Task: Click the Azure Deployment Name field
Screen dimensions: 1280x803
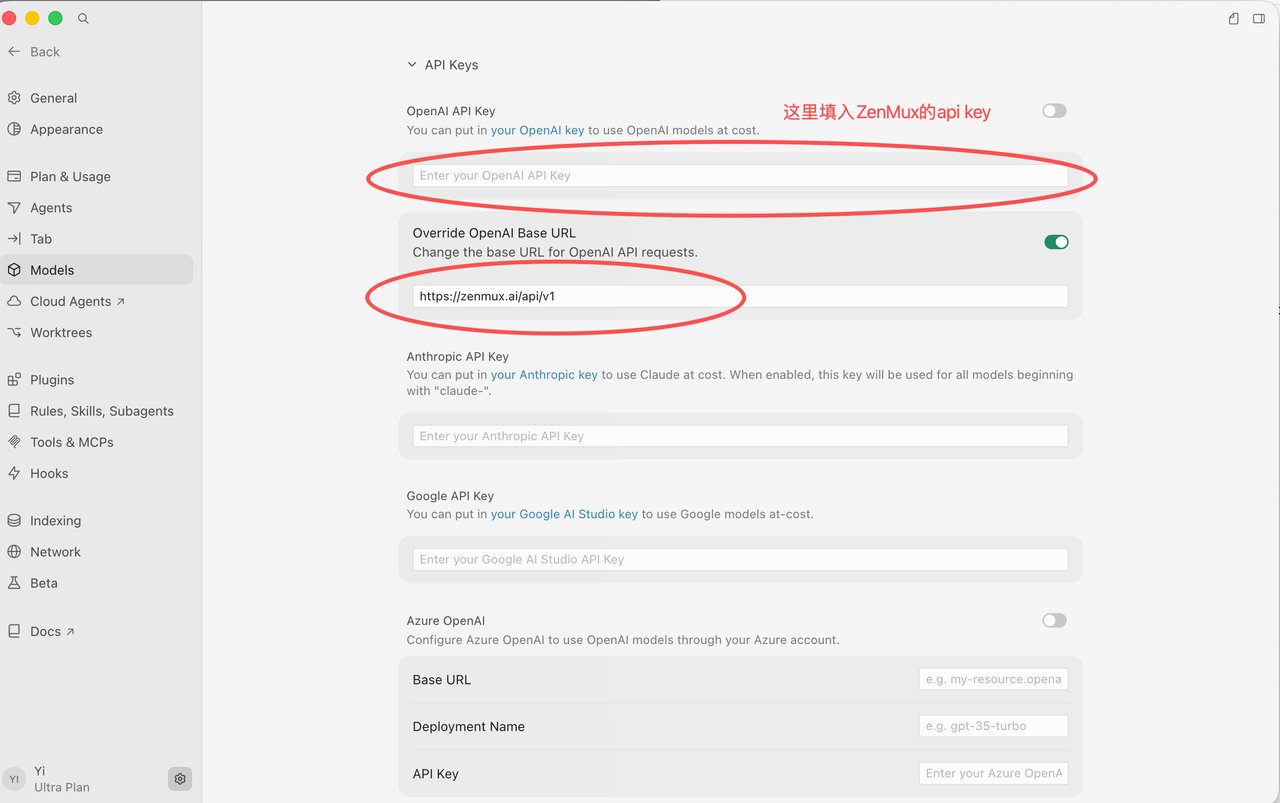Action: [x=993, y=726]
